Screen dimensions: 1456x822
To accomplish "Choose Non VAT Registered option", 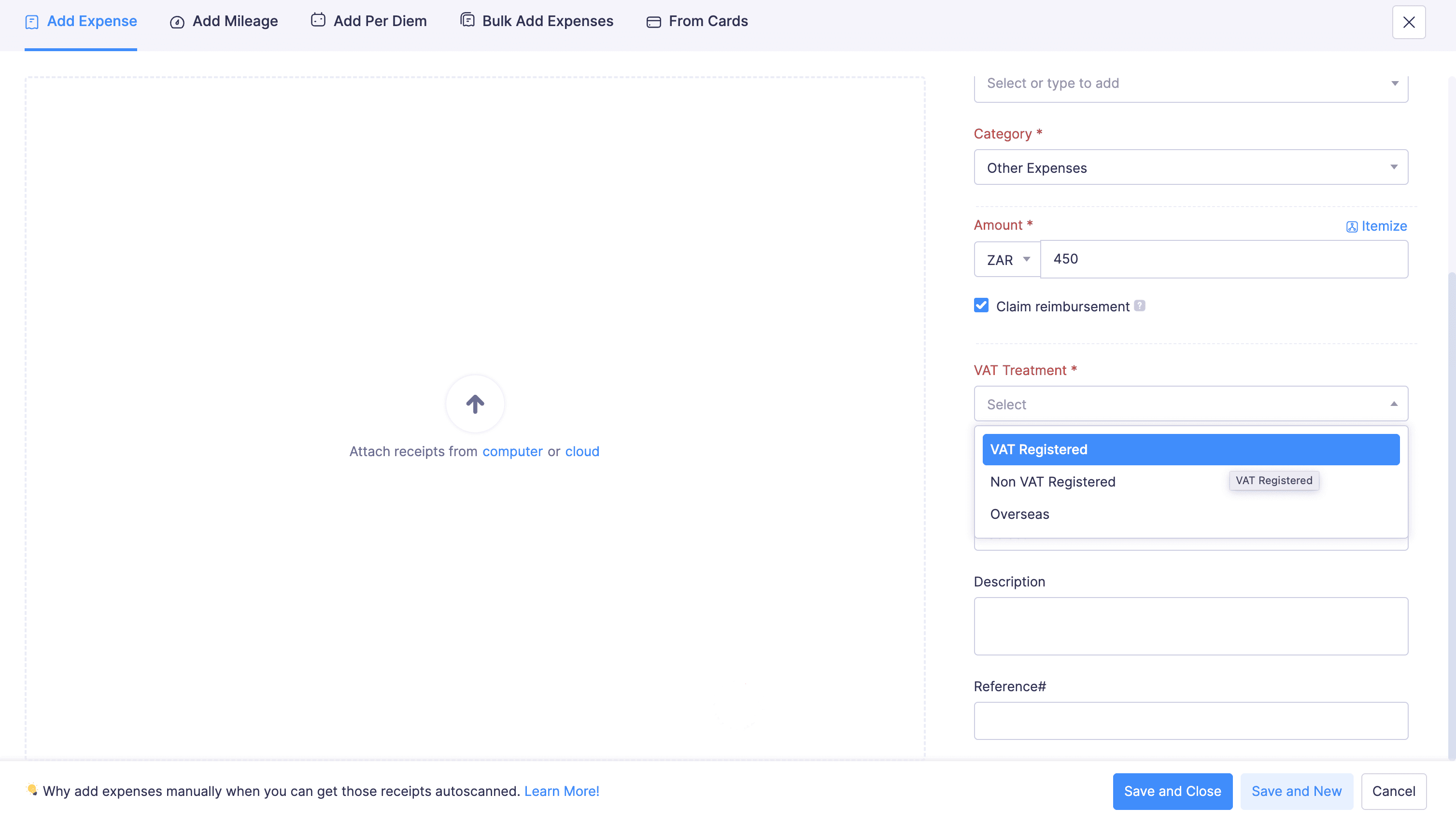I will pos(1052,482).
